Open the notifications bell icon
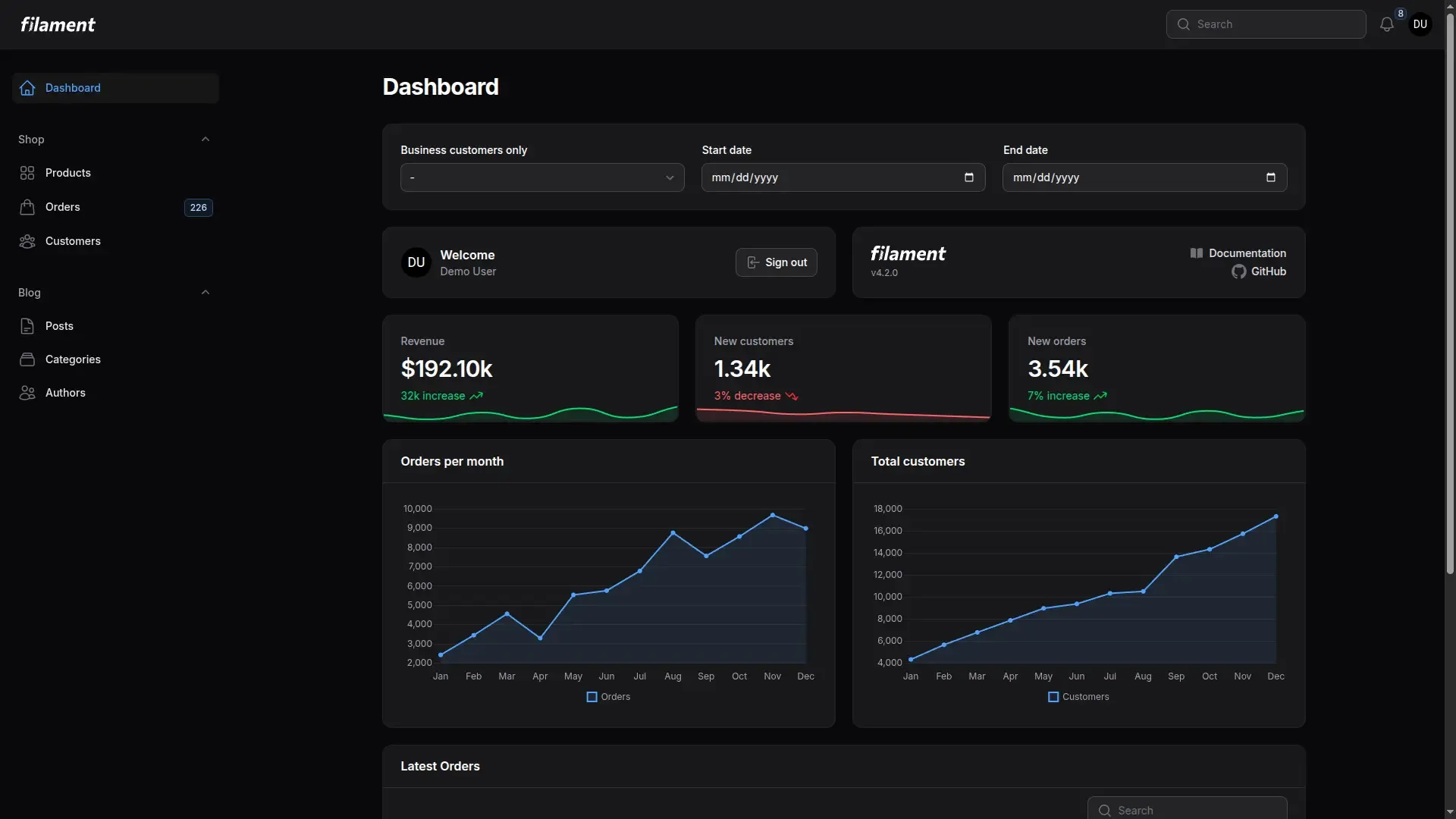The width and height of the screenshot is (1456, 819). pyautogui.click(x=1386, y=24)
